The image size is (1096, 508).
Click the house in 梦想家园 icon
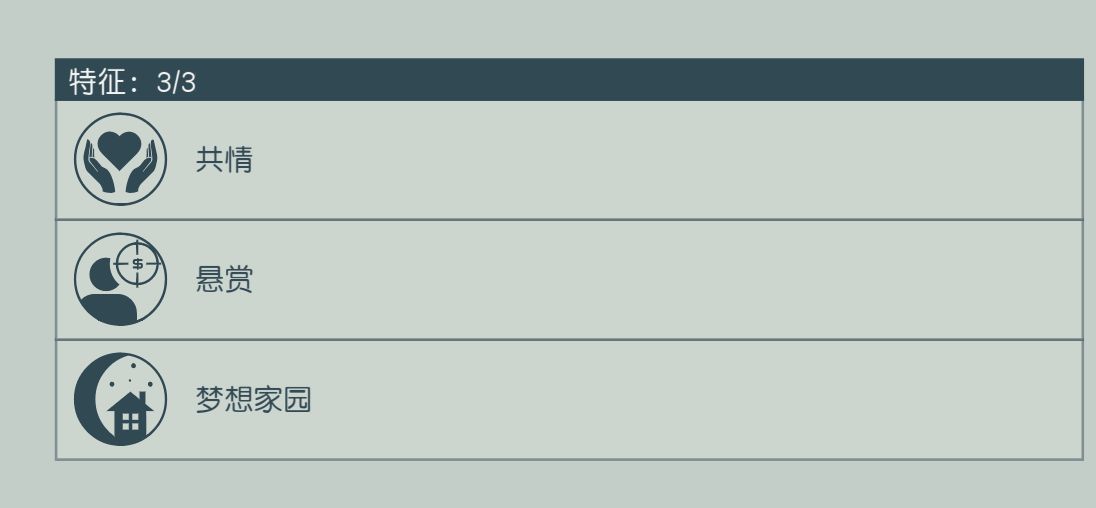click(131, 417)
